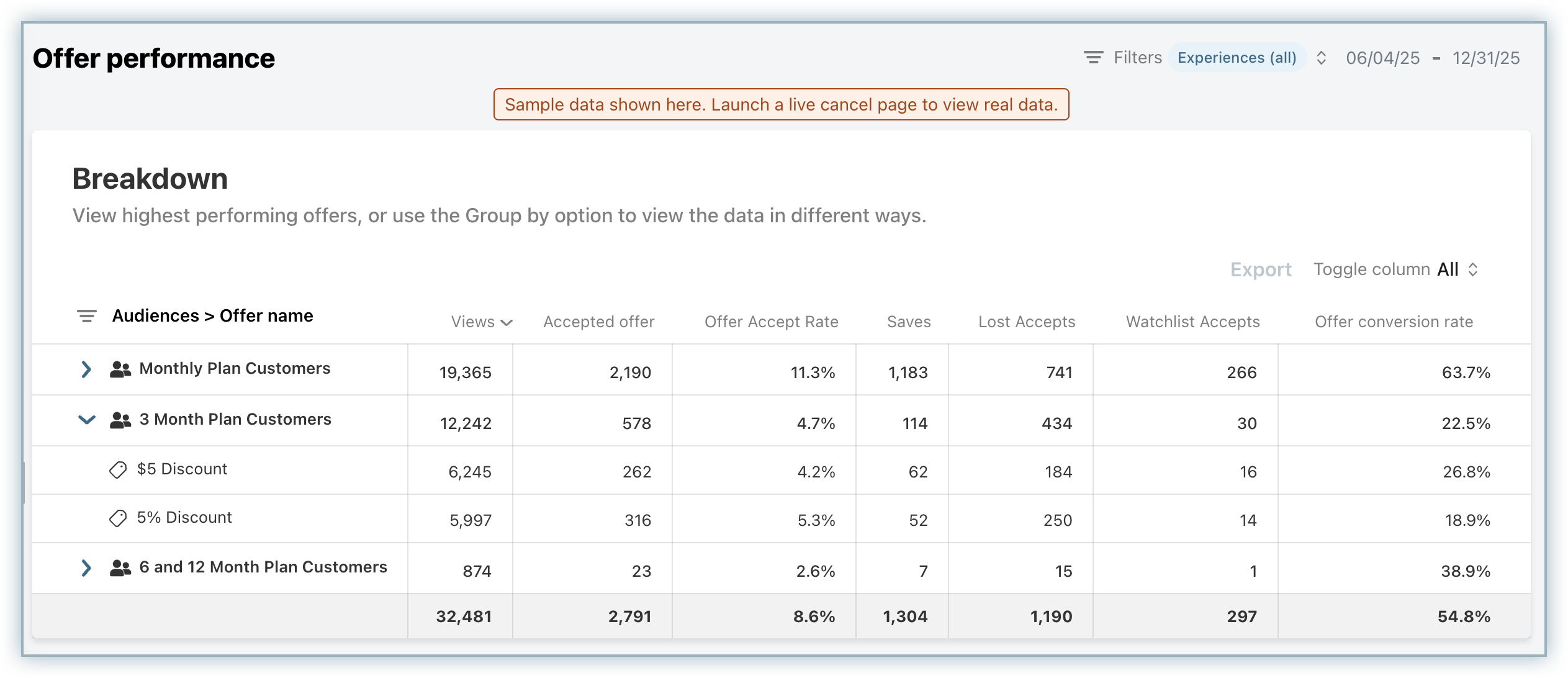1568x678 pixels.
Task: Expand the Monthly Plan Customers row
Action: click(86, 369)
